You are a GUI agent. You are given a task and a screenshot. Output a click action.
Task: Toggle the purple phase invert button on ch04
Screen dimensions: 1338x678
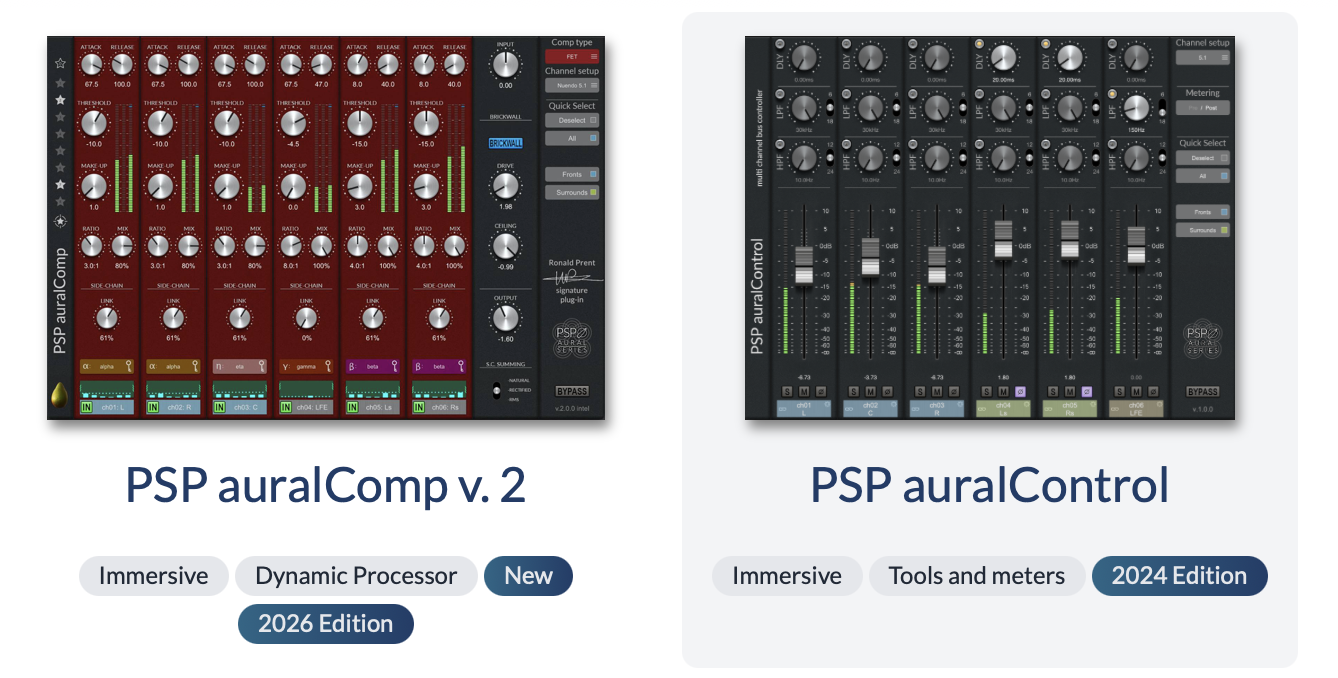[1021, 391]
